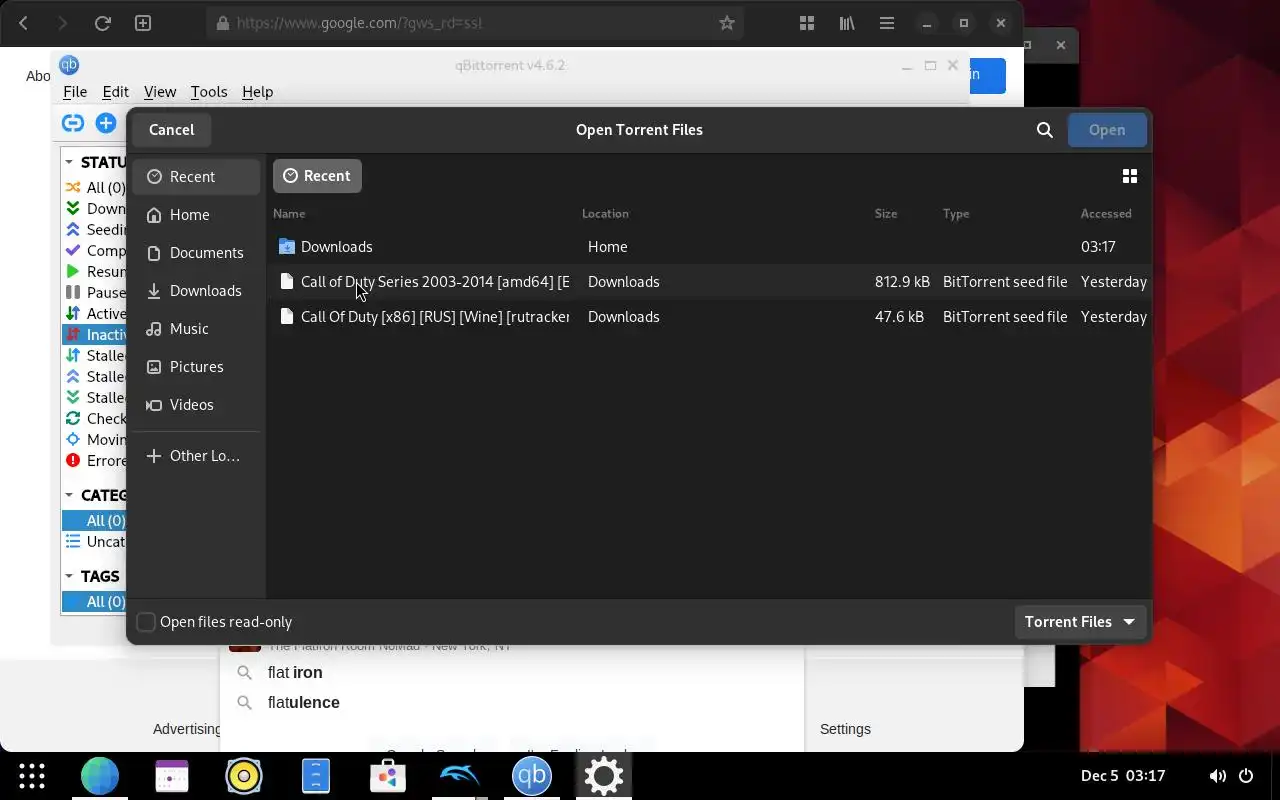Bookmark page with star icon
Viewport: 1280px width, 800px height.
(727, 23)
